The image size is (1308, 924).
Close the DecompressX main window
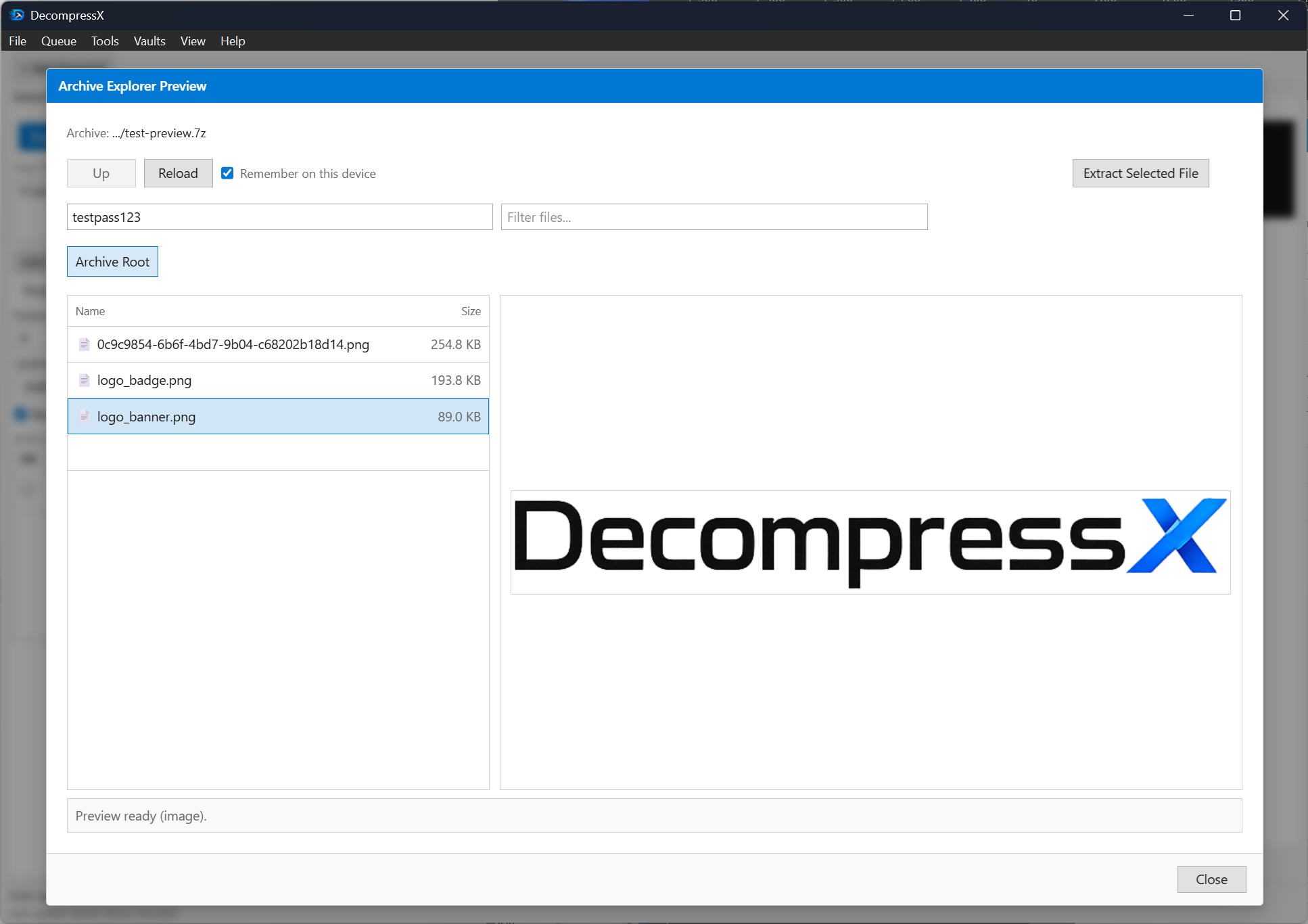tap(1283, 15)
